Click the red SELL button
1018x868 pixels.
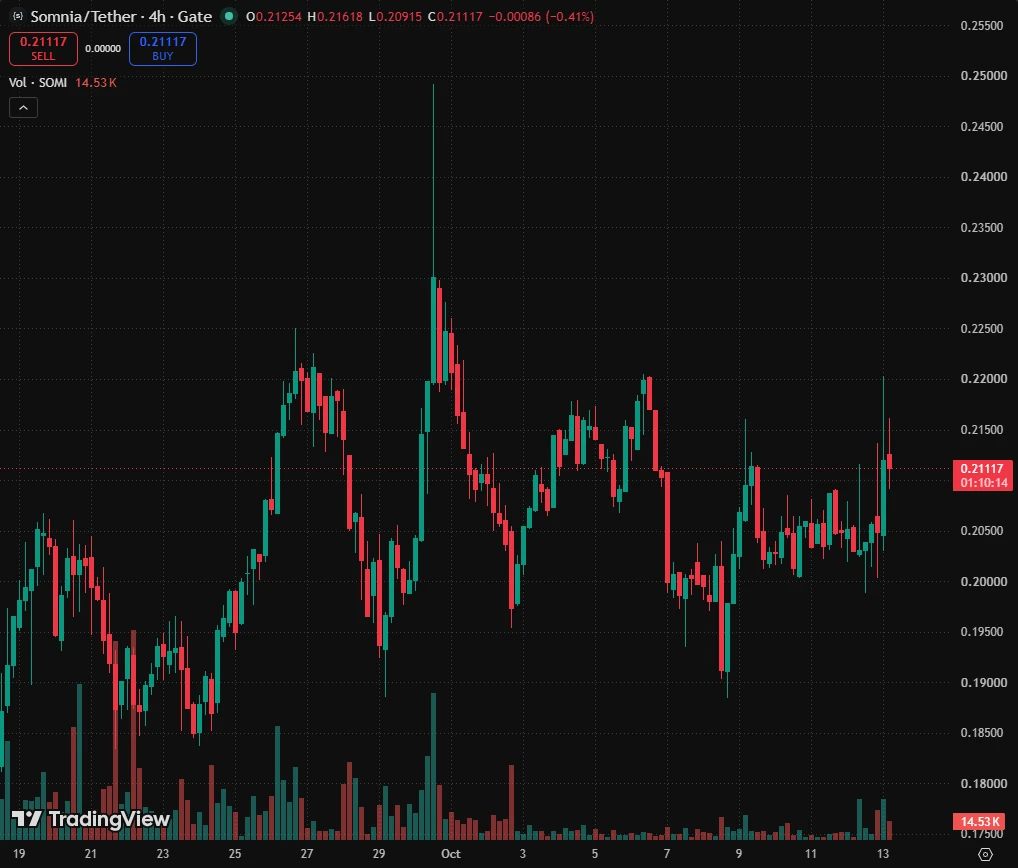pyautogui.click(x=43, y=49)
